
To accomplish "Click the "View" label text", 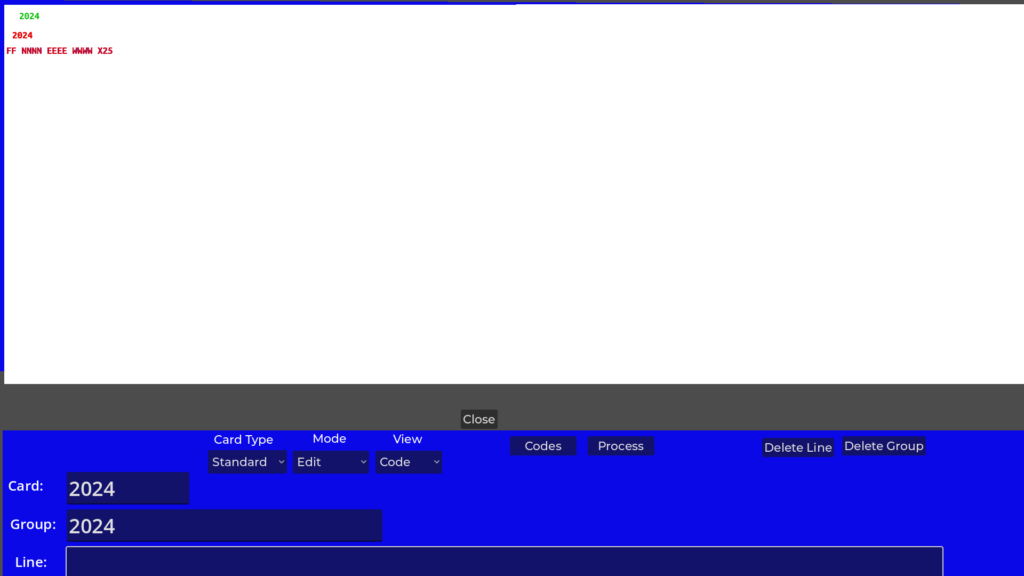I will click(407, 439).
